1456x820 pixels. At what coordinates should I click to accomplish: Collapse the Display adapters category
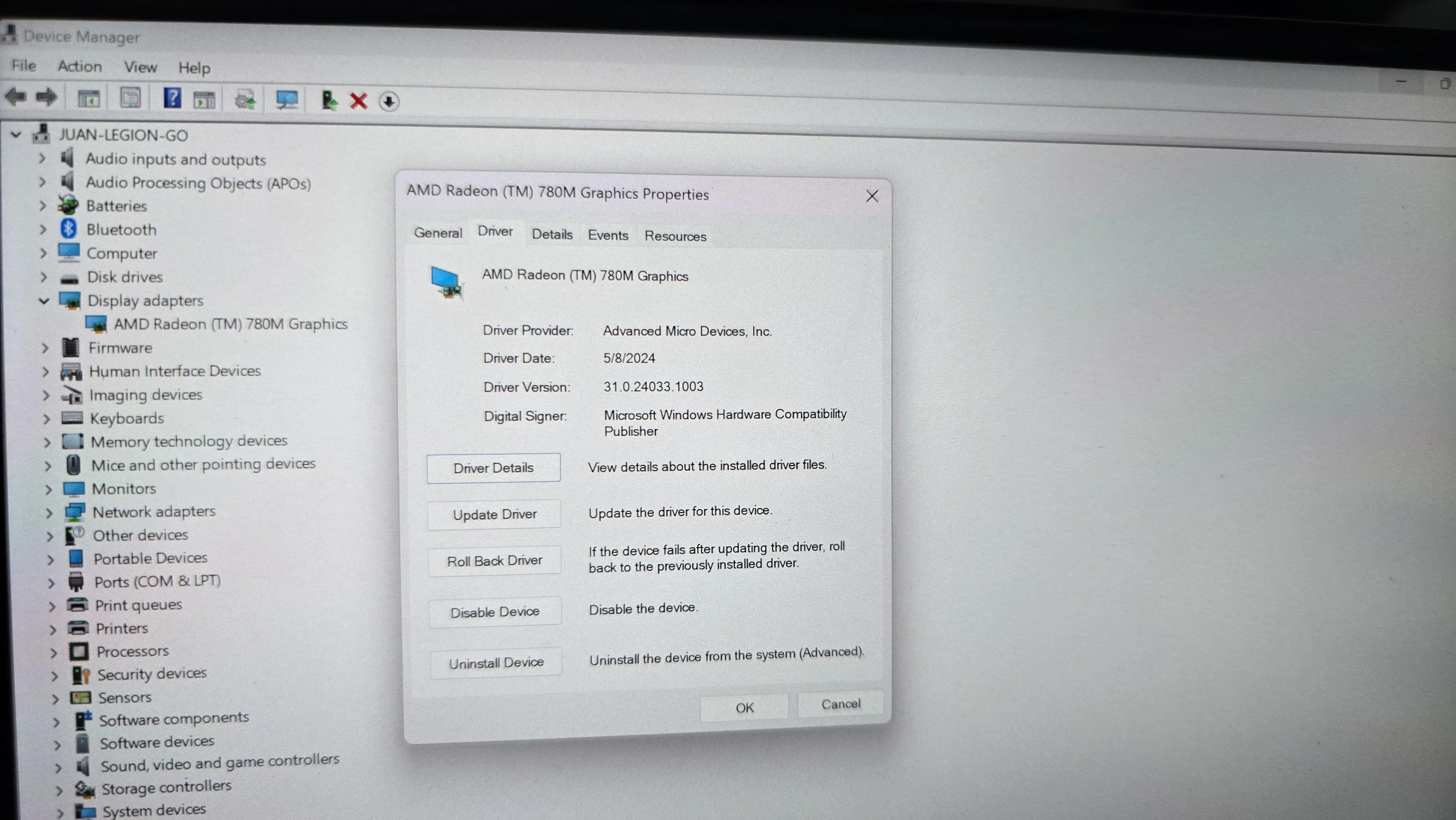[44, 301]
